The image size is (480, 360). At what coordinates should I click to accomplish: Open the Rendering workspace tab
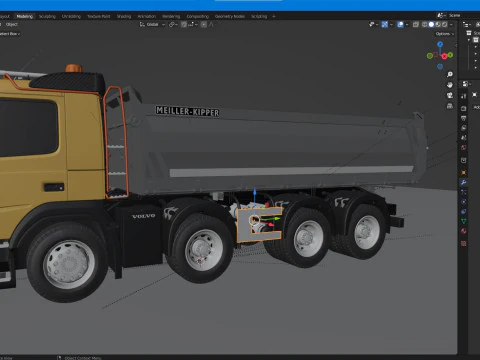pos(171,16)
